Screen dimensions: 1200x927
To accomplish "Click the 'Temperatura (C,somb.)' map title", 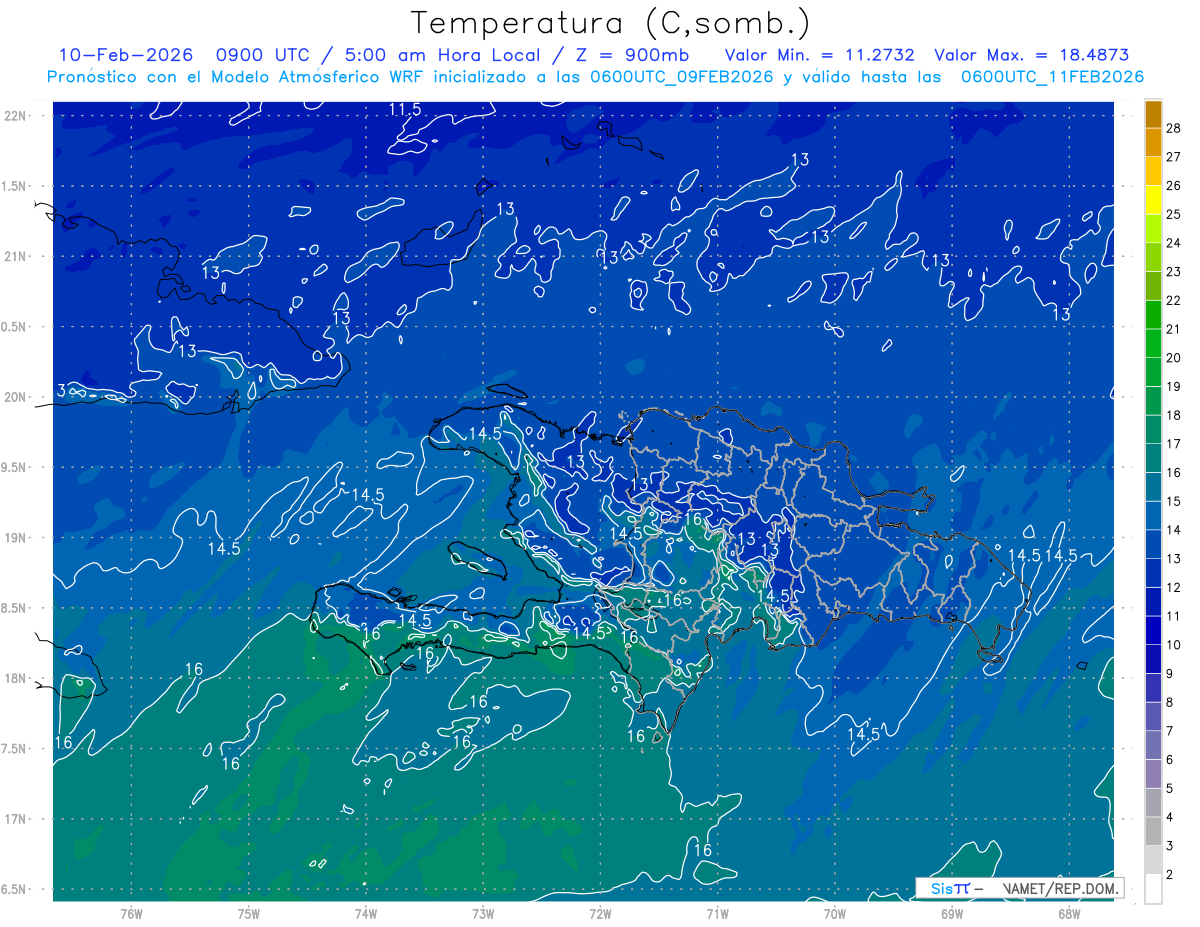I will pyautogui.click(x=611, y=23).
